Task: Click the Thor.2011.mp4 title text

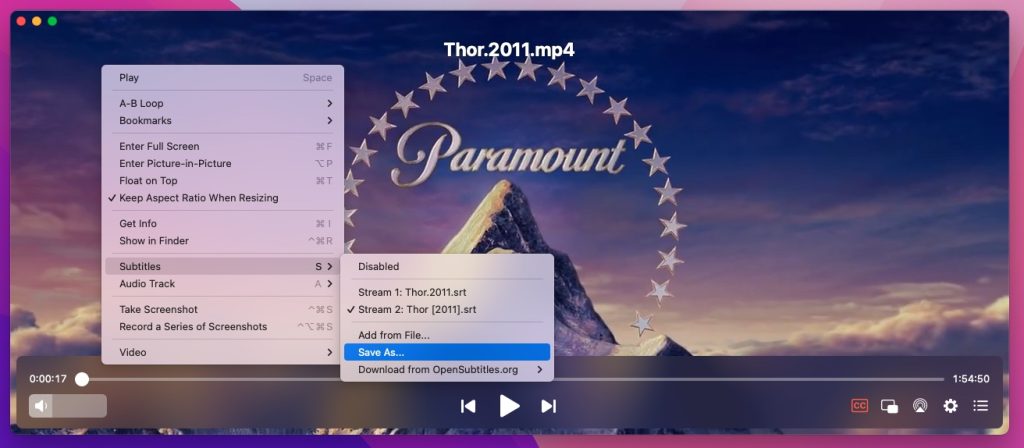Action: coord(509,50)
